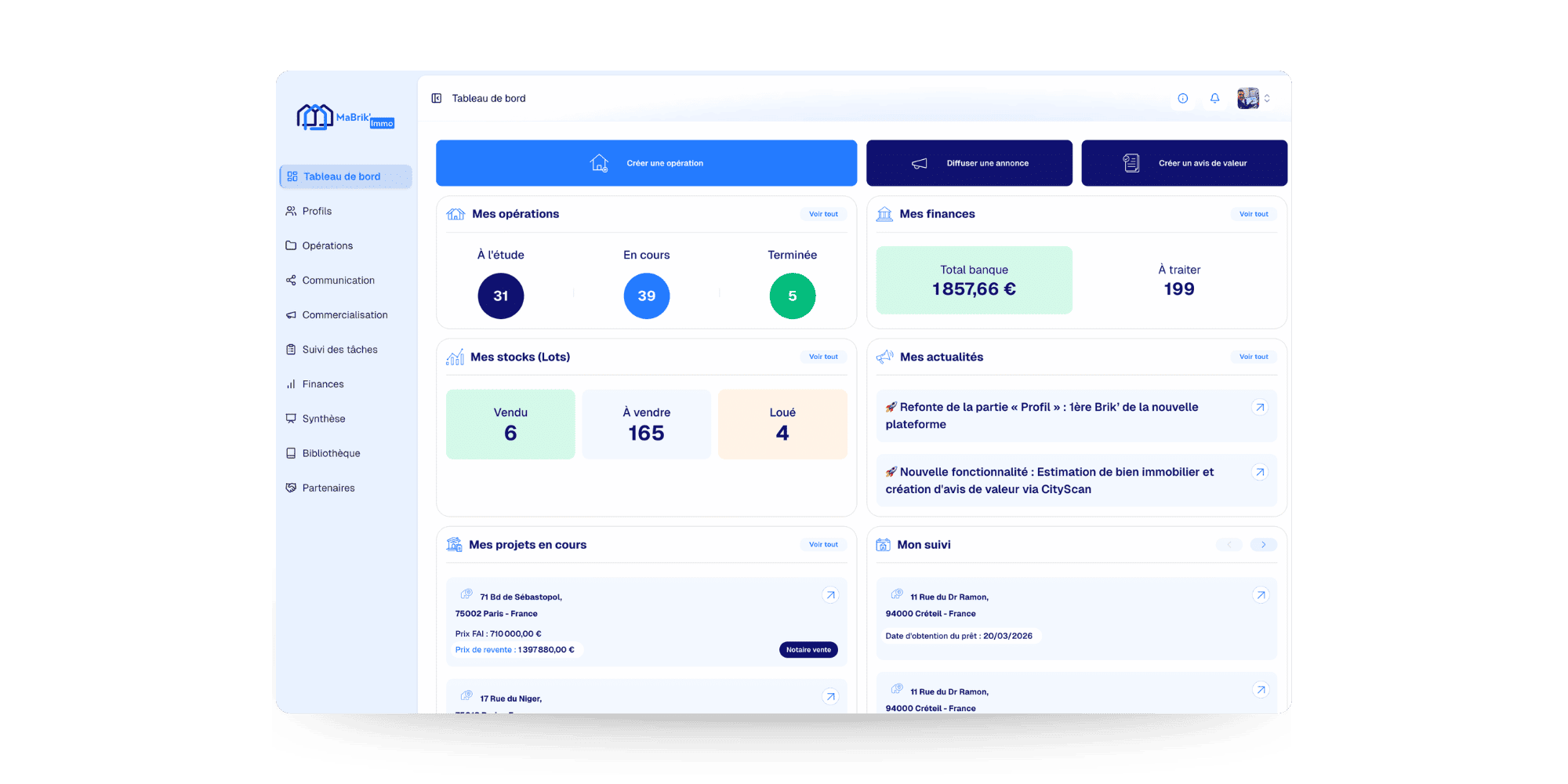This screenshot has height=784, width=1568.
Task: Click the À traiter value 199
Action: pos(1179,289)
